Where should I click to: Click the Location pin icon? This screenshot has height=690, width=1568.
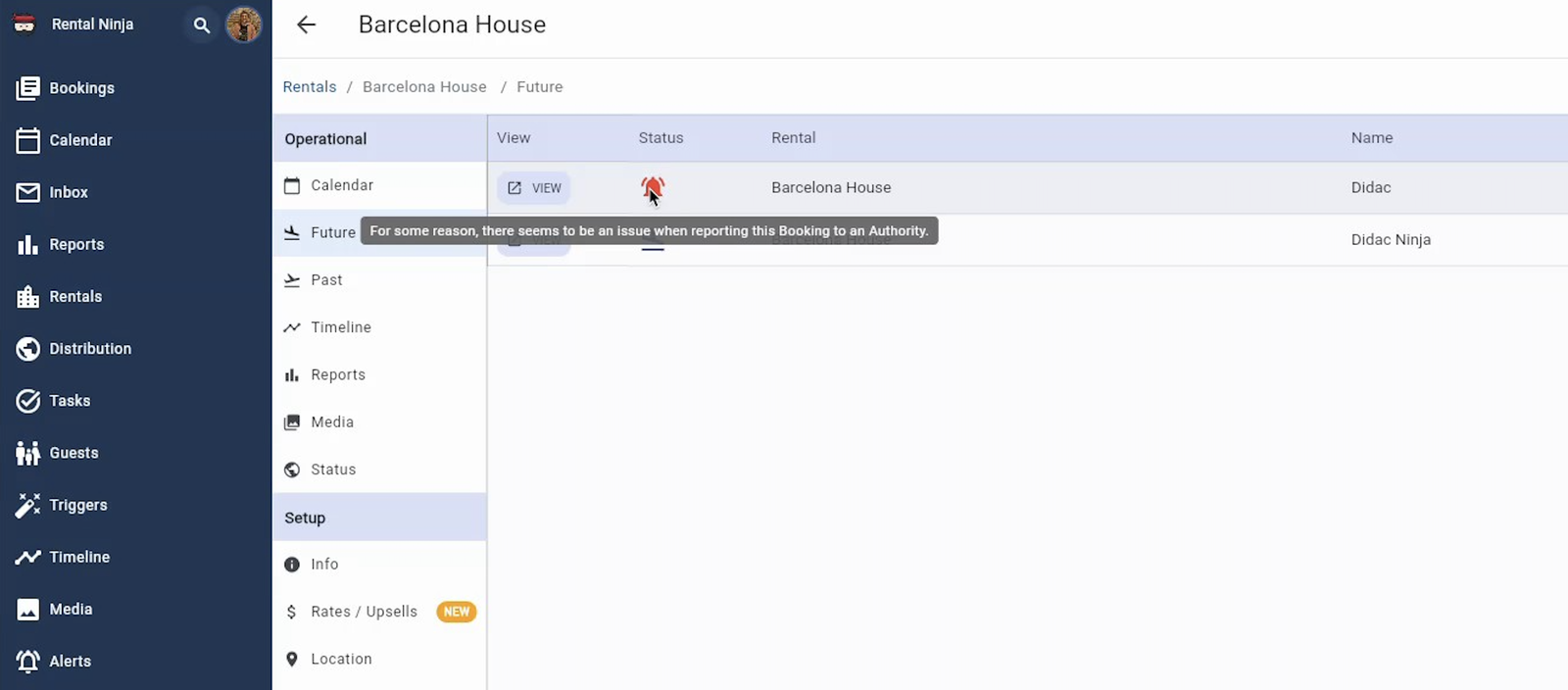tap(292, 659)
